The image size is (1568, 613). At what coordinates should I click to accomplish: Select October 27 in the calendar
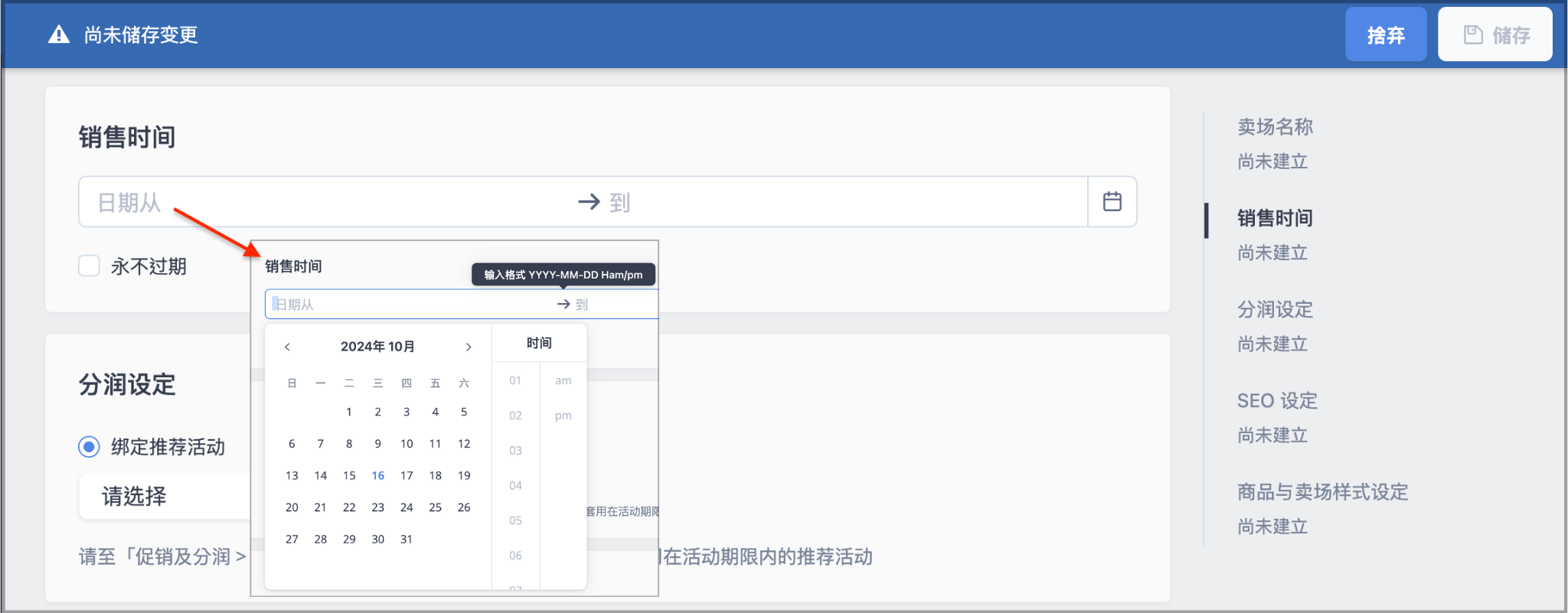tap(292, 539)
